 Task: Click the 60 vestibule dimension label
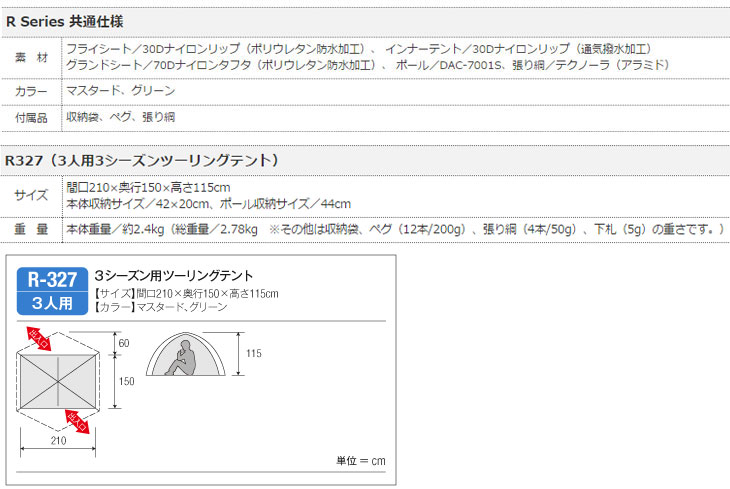coord(125,343)
